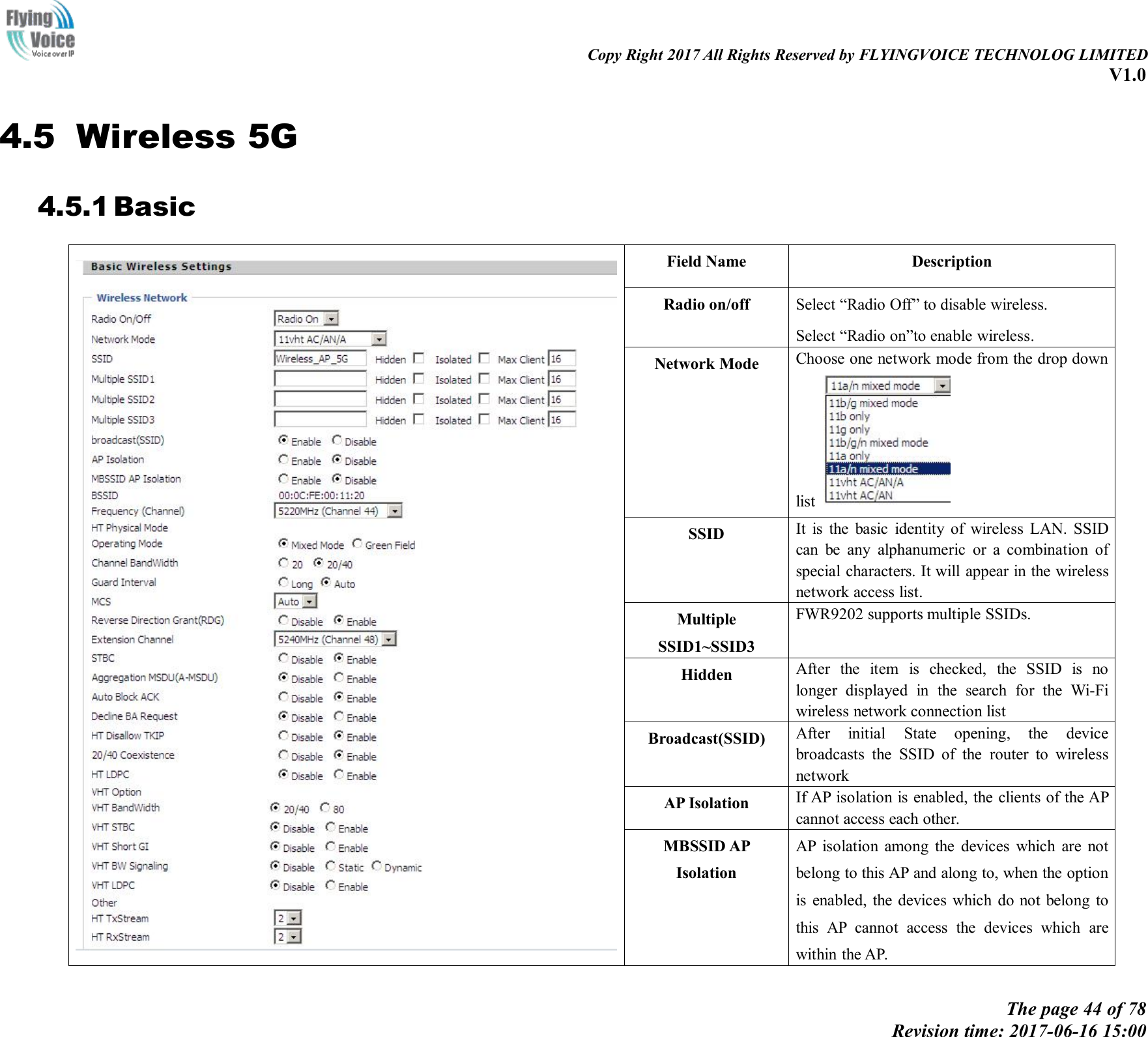The image size is (1148, 1037).
Task: Select Dynamic for VHT BW Signaling
Action: [377, 866]
